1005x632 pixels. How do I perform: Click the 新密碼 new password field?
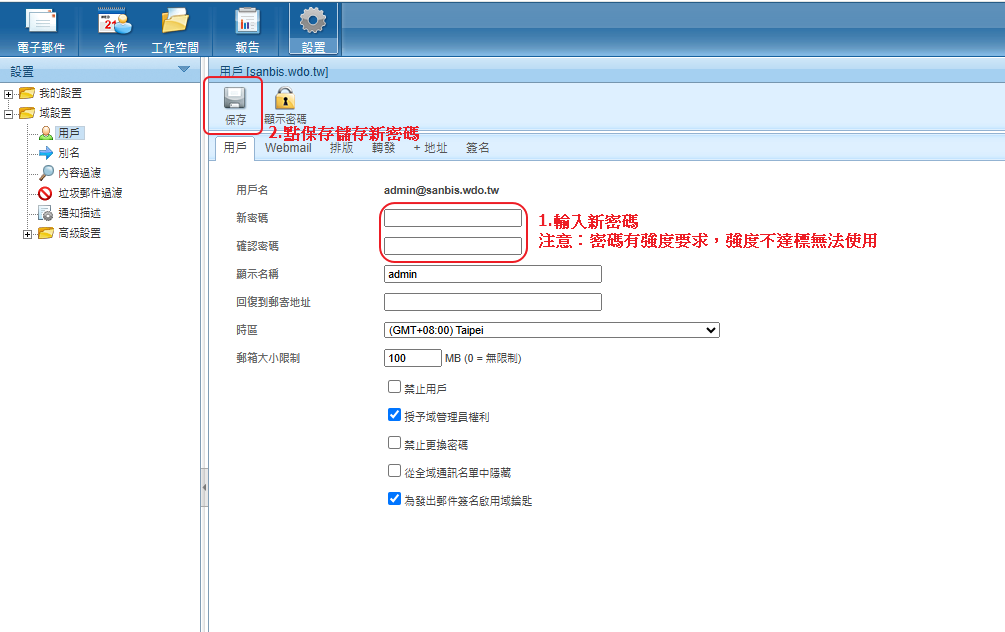pos(452,218)
